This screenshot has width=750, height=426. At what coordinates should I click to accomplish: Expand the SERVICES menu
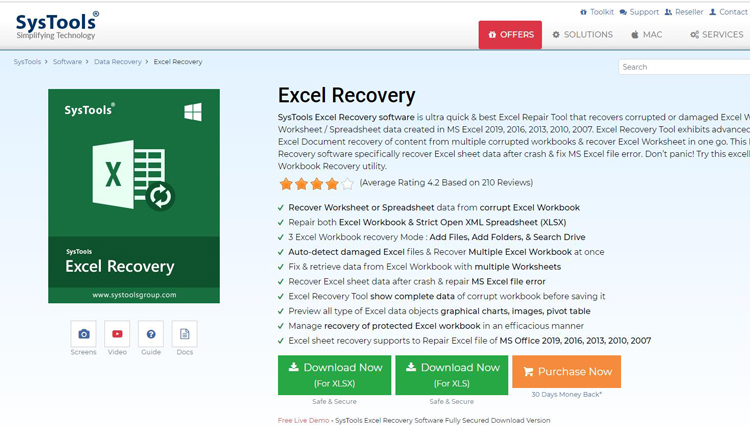coord(716,35)
